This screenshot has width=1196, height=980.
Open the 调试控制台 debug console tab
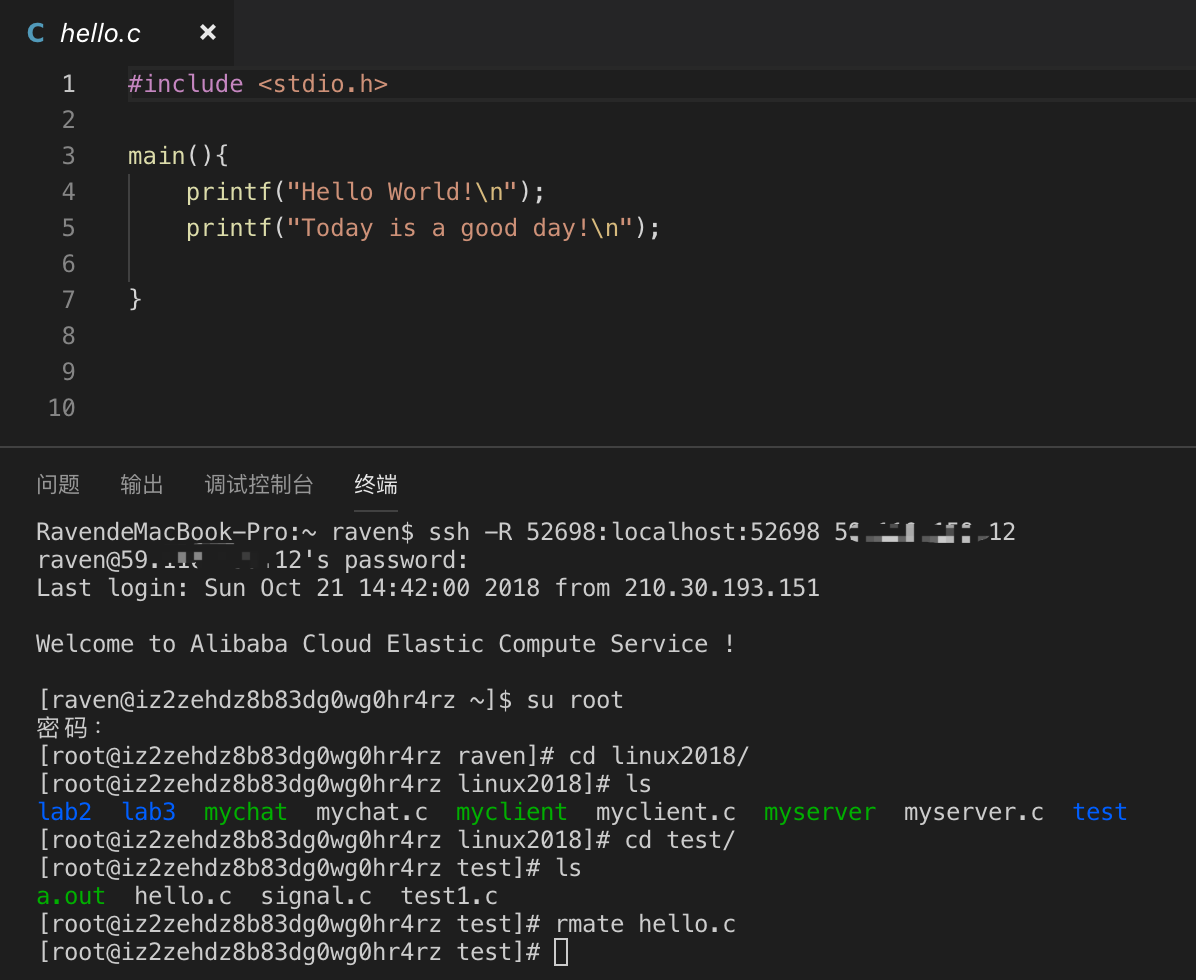click(259, 484)
